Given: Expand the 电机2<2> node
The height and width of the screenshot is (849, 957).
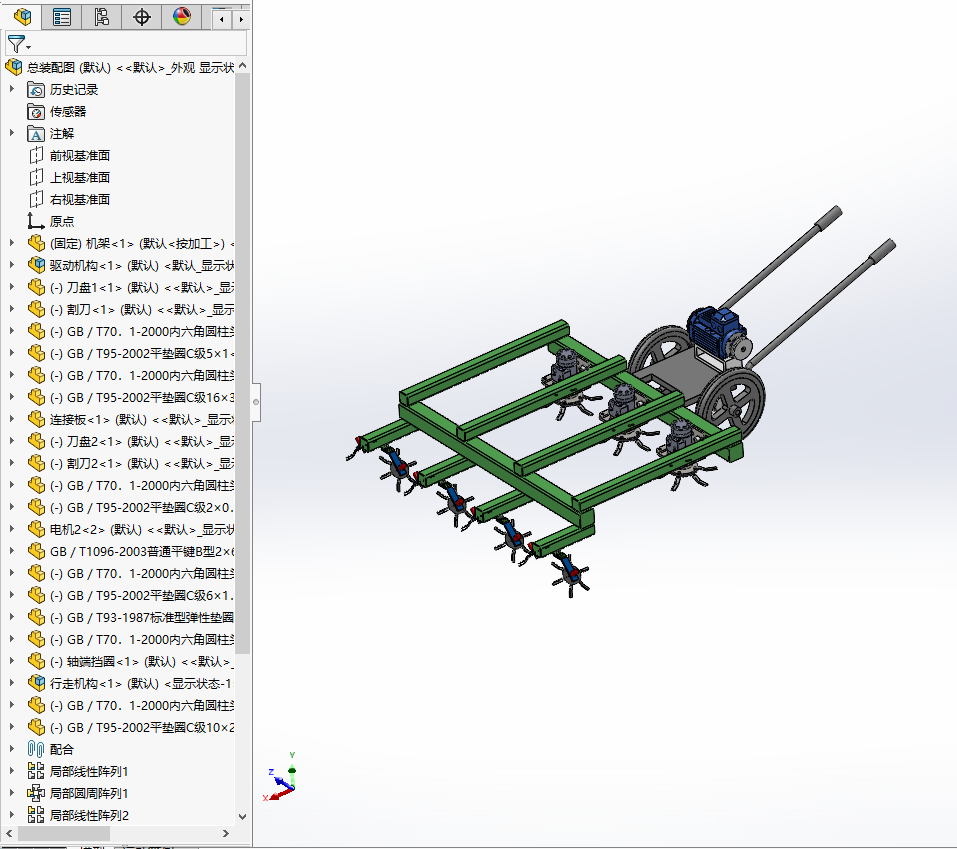Looking at the screenshot, I should pos(12,529).
